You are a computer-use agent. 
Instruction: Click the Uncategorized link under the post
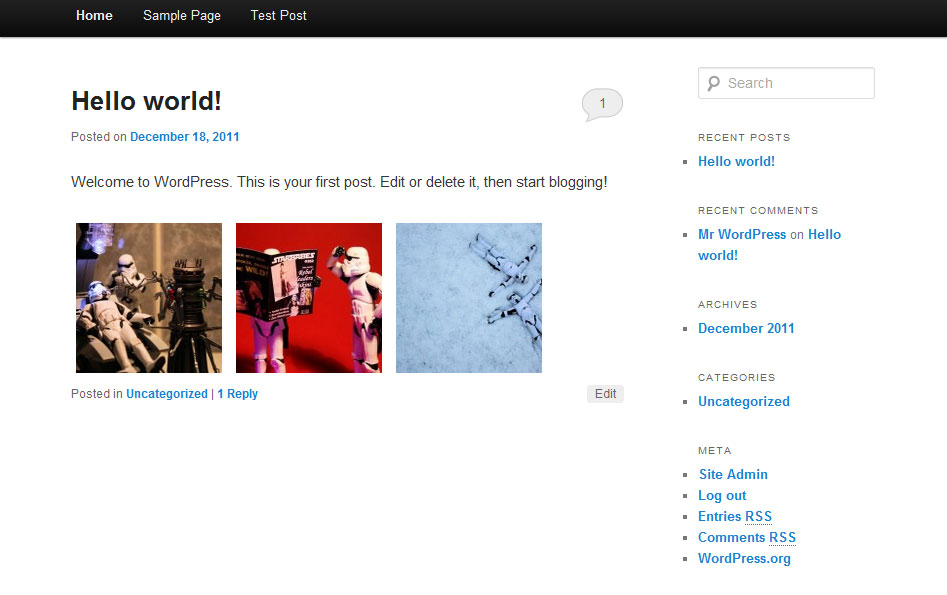click(167, 394)
